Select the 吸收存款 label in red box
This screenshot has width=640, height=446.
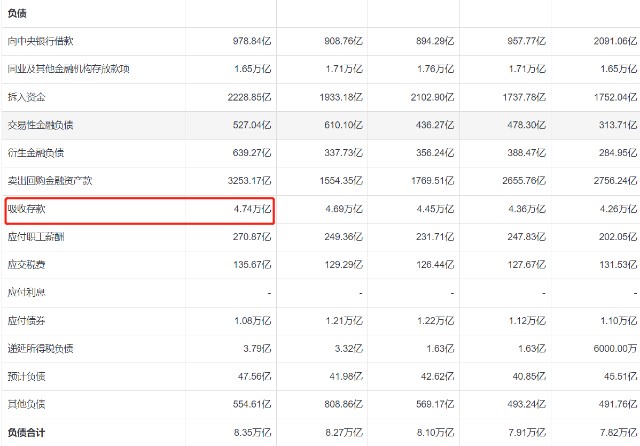click(x=26, y=209)
